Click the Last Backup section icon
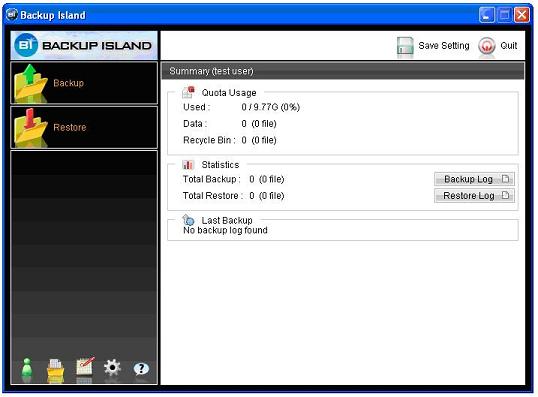This screenshot has width=538, height=397. click(188, 220)
